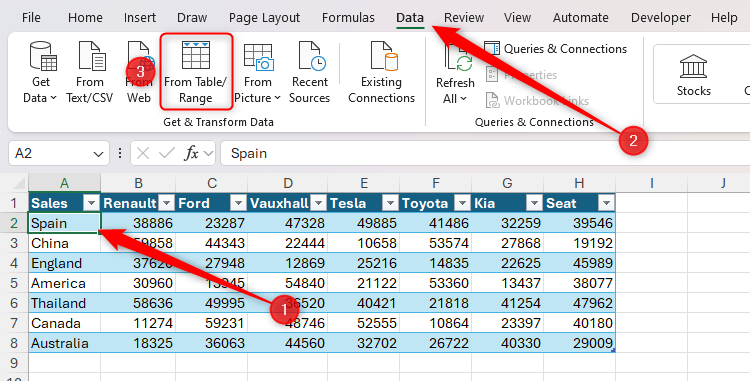
Task: Click the Stocks data type
Action: point(693,75)
